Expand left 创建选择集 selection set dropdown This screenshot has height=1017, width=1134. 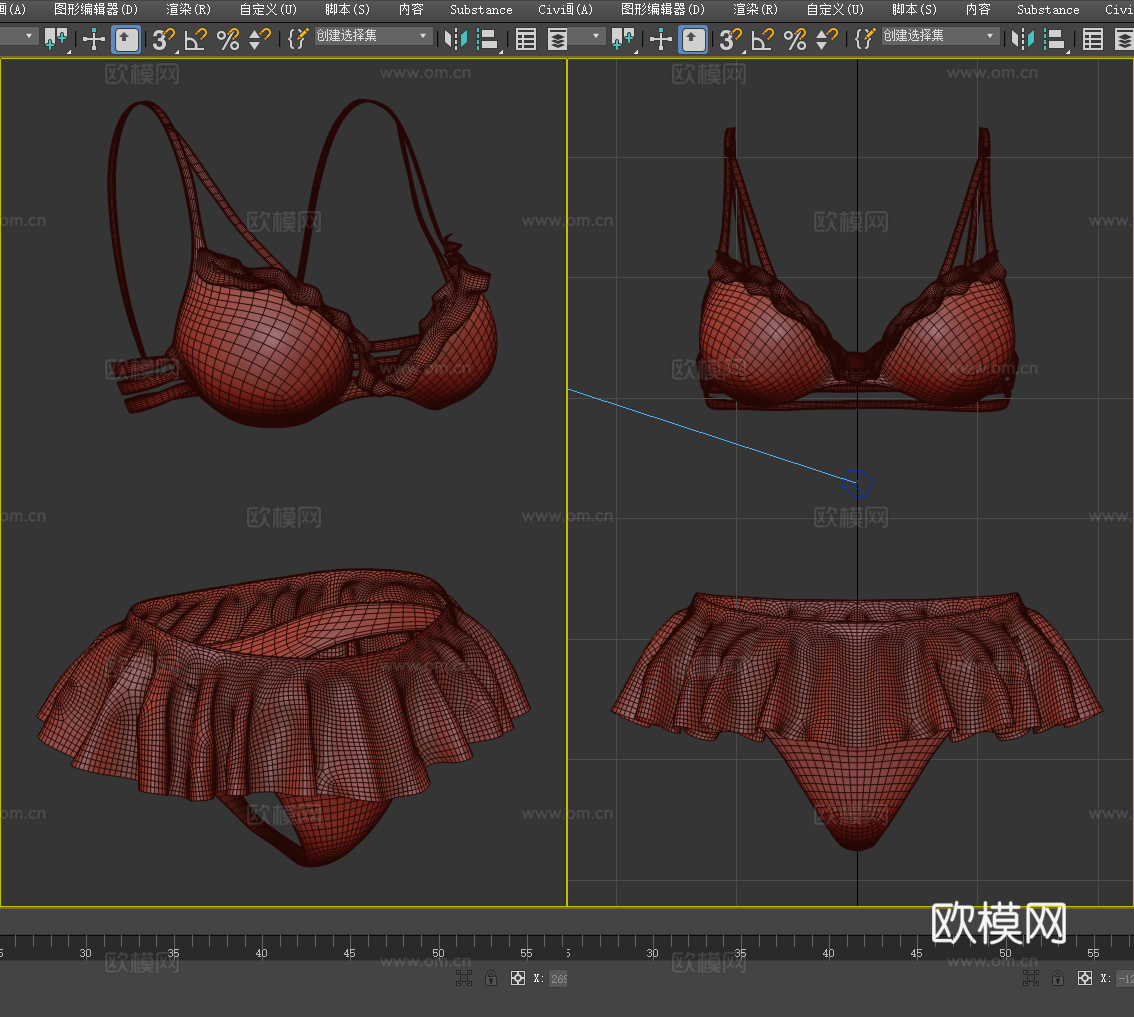[424, 36]
